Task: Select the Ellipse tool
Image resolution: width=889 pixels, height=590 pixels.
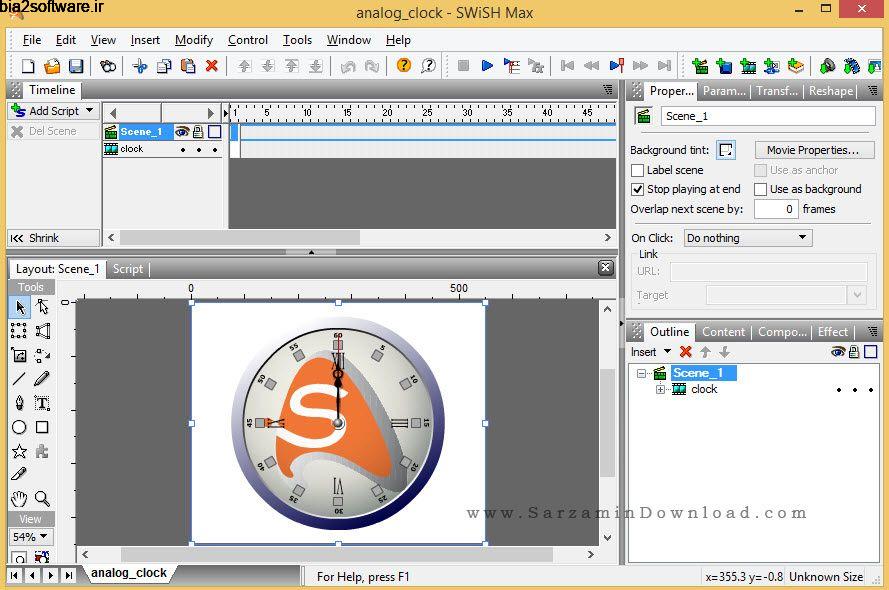Action: pos(18,427)
